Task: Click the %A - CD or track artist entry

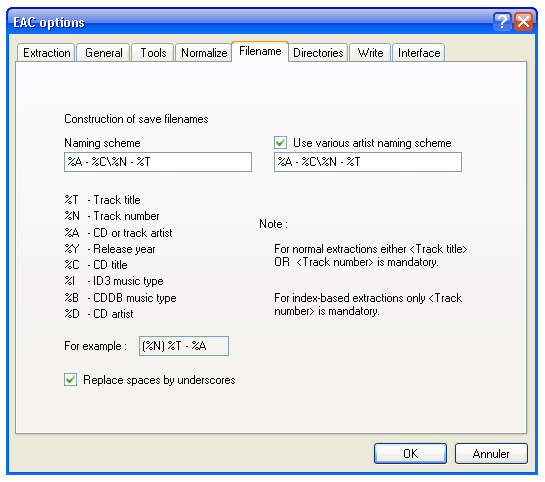Action: tap(118, 232)
